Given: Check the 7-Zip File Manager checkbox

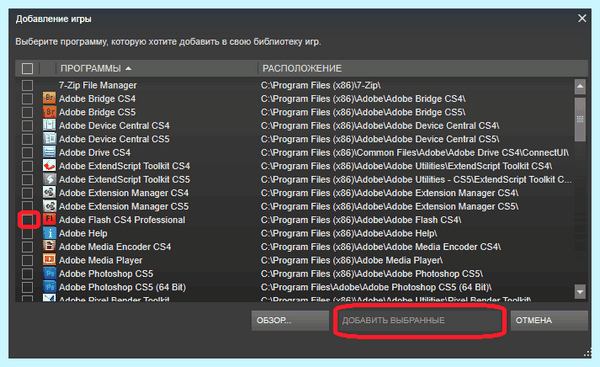Looking at the screenshot, I should tap(27, 85).
